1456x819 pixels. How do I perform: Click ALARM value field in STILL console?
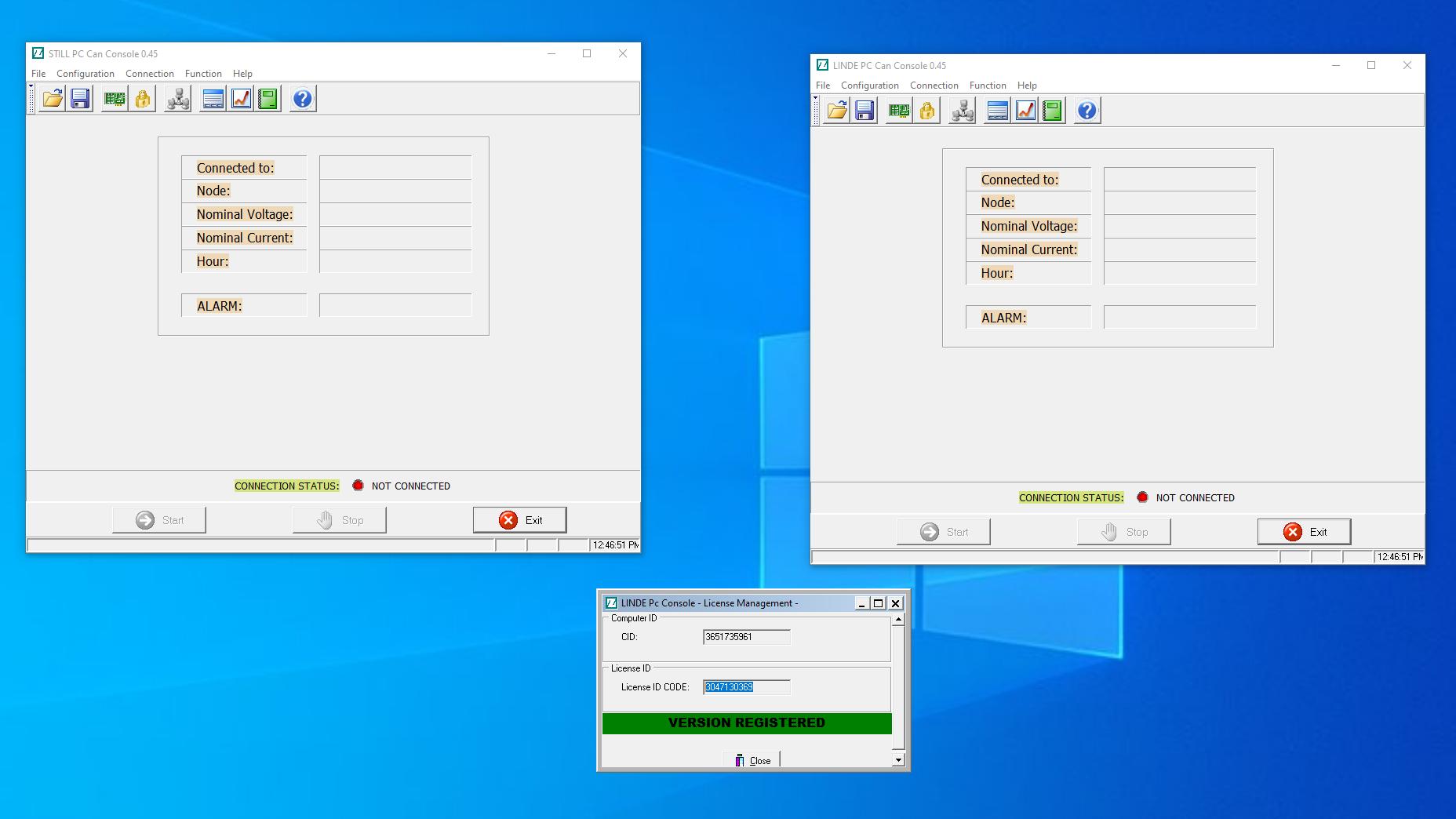click(395, 306)
